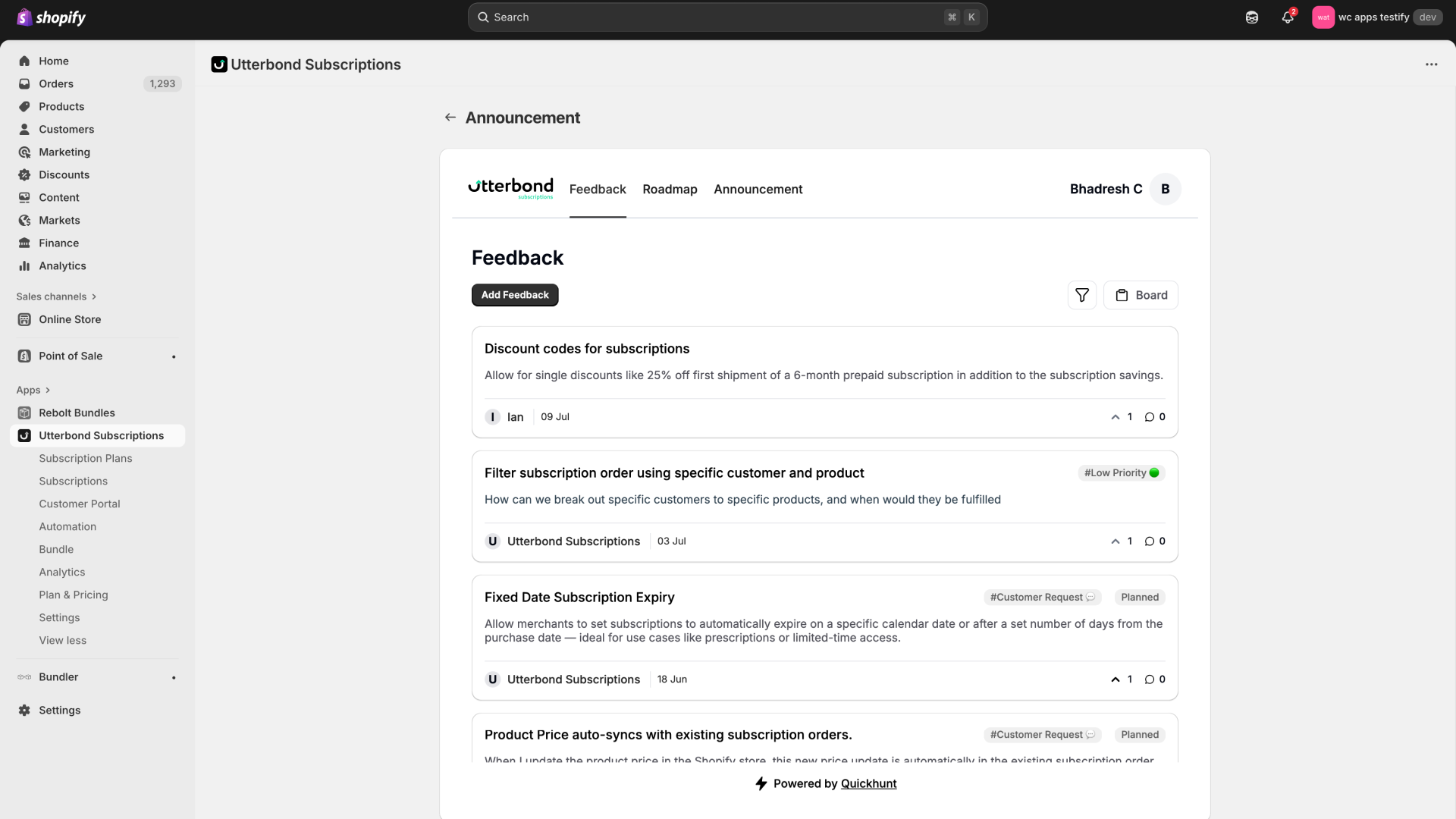1456x819 pixels.
Task: Click the Customers person icon
Action: (24, 129)
